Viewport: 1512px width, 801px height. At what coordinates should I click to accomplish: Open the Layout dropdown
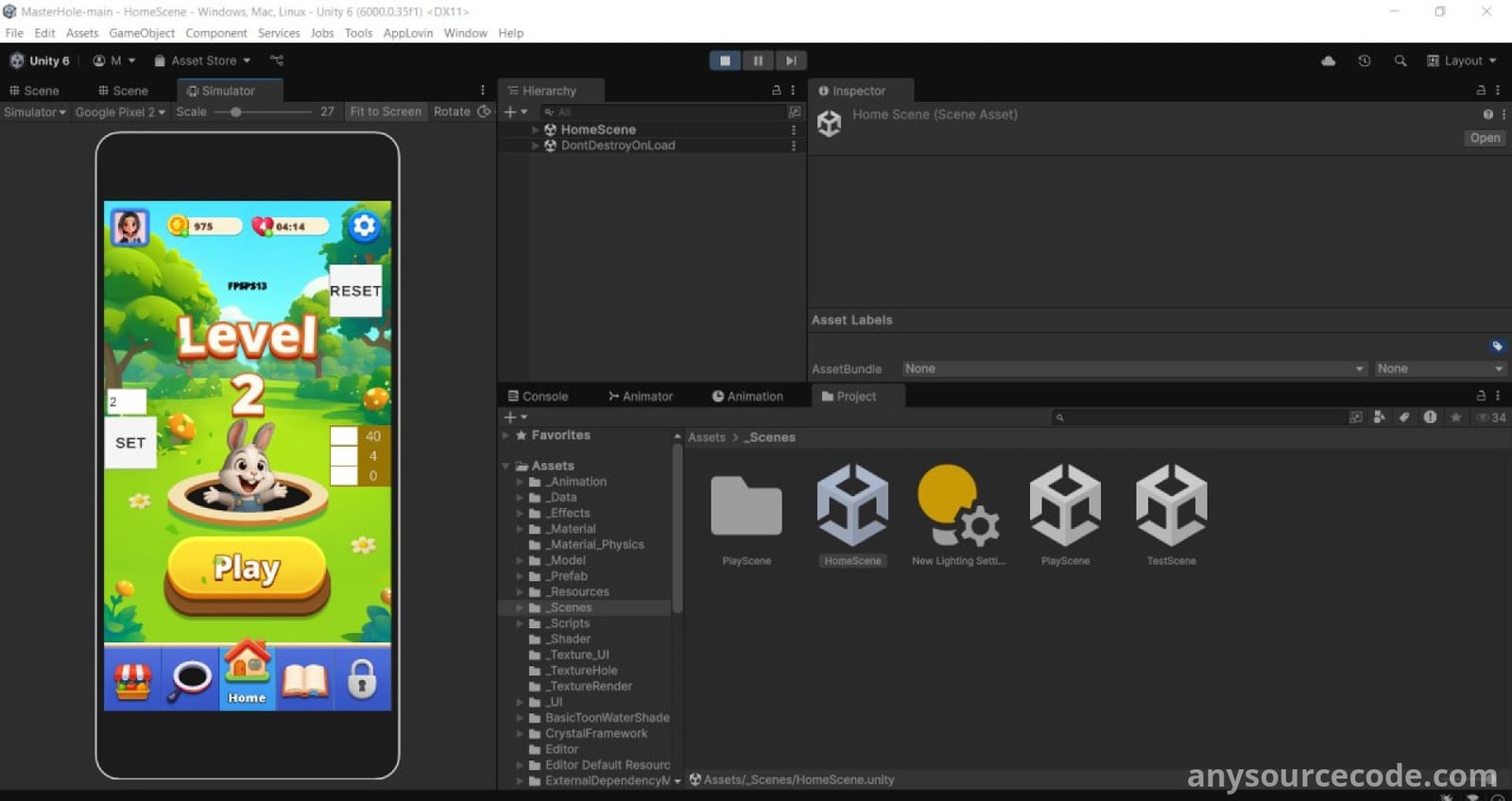[x=1462, y=60]
